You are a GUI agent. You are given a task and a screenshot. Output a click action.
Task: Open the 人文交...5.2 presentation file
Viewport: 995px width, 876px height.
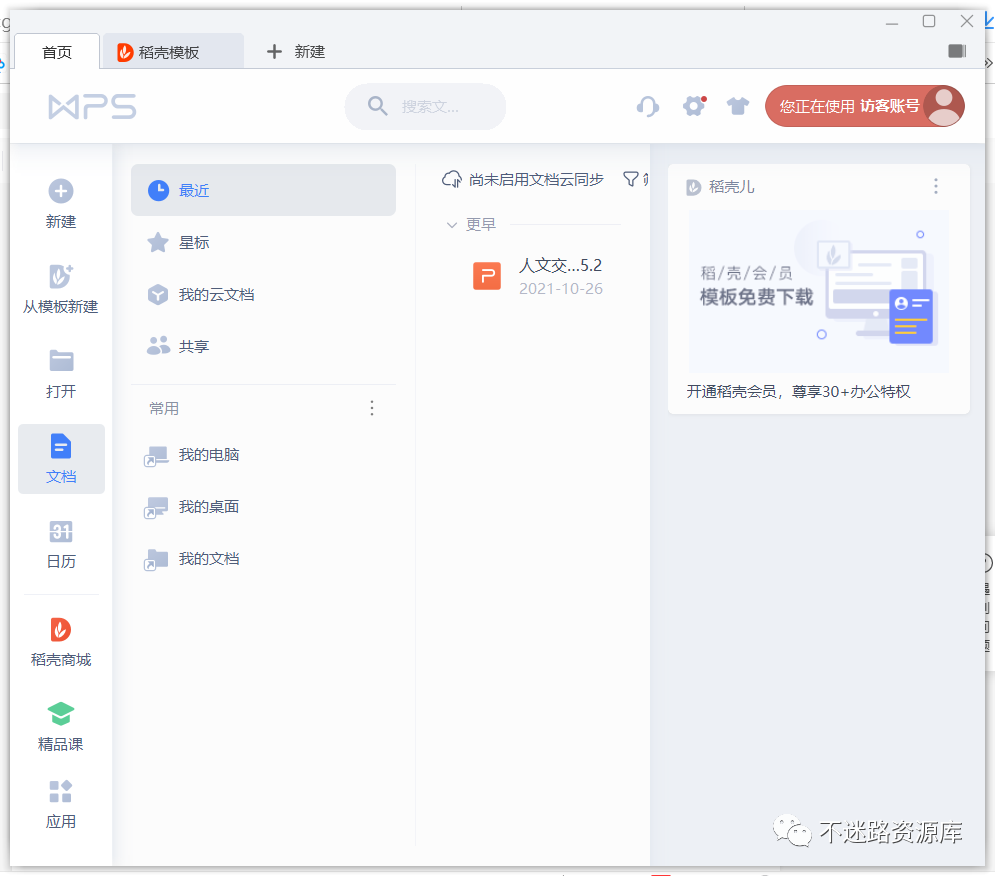(538, 276)
